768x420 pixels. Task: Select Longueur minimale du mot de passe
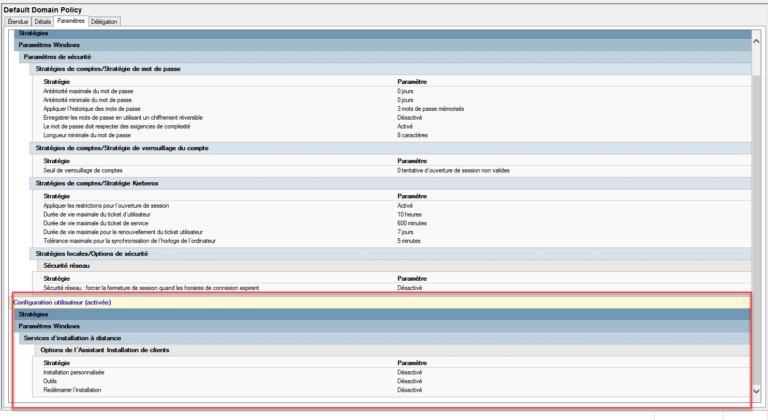(x=392, y=135)
